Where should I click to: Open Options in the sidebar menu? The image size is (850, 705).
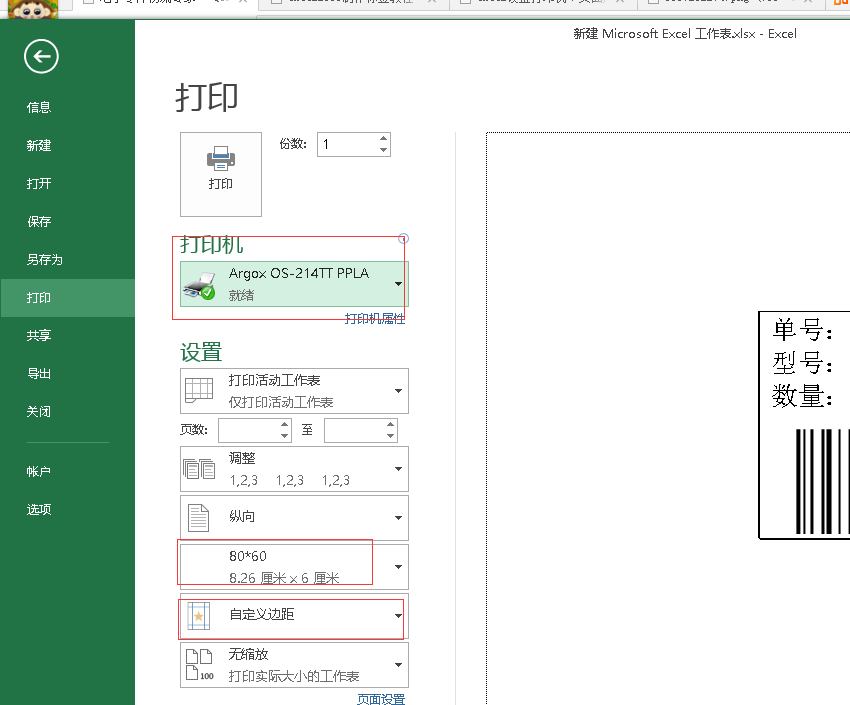point(39,509)
